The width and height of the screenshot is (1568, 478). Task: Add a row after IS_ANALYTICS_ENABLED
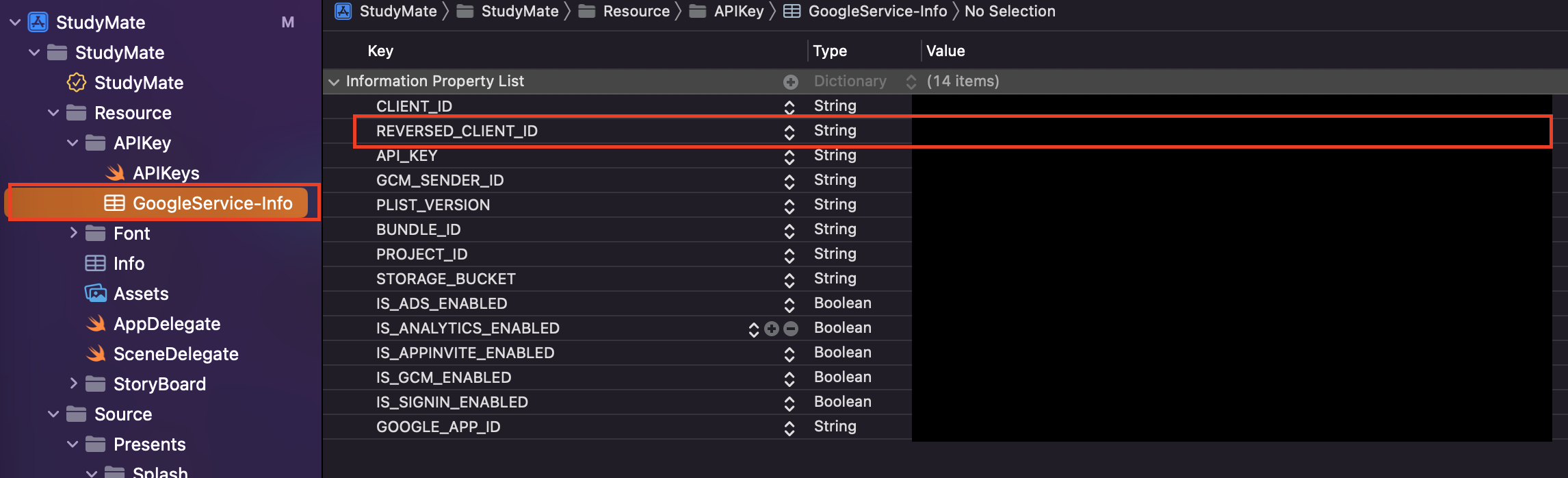click(x=772, y=329)
